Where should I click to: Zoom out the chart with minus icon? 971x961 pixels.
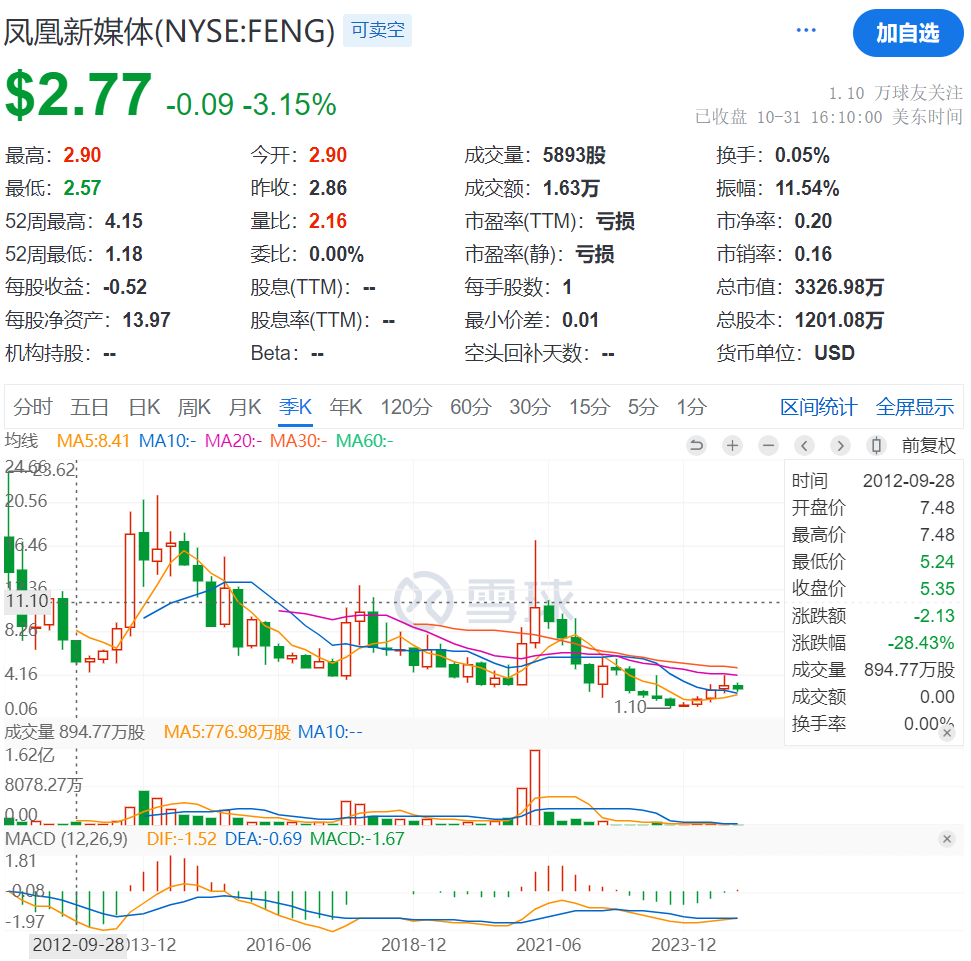769,445
